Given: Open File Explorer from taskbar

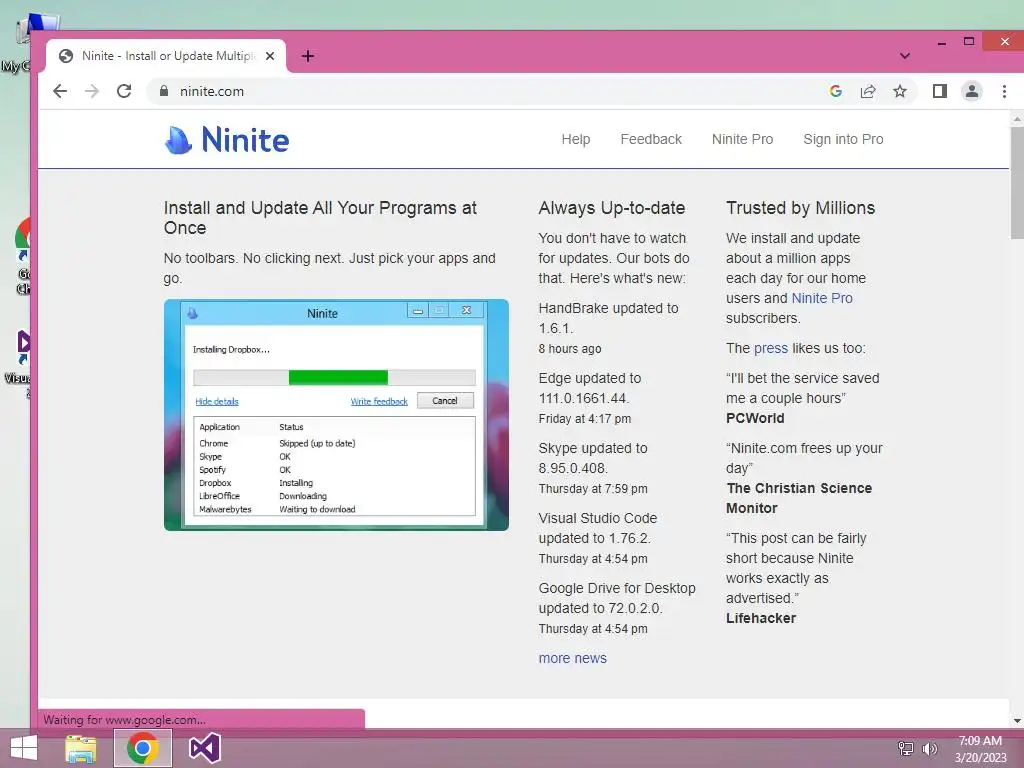Looking at the screenshot, I should tap(81, 748).
